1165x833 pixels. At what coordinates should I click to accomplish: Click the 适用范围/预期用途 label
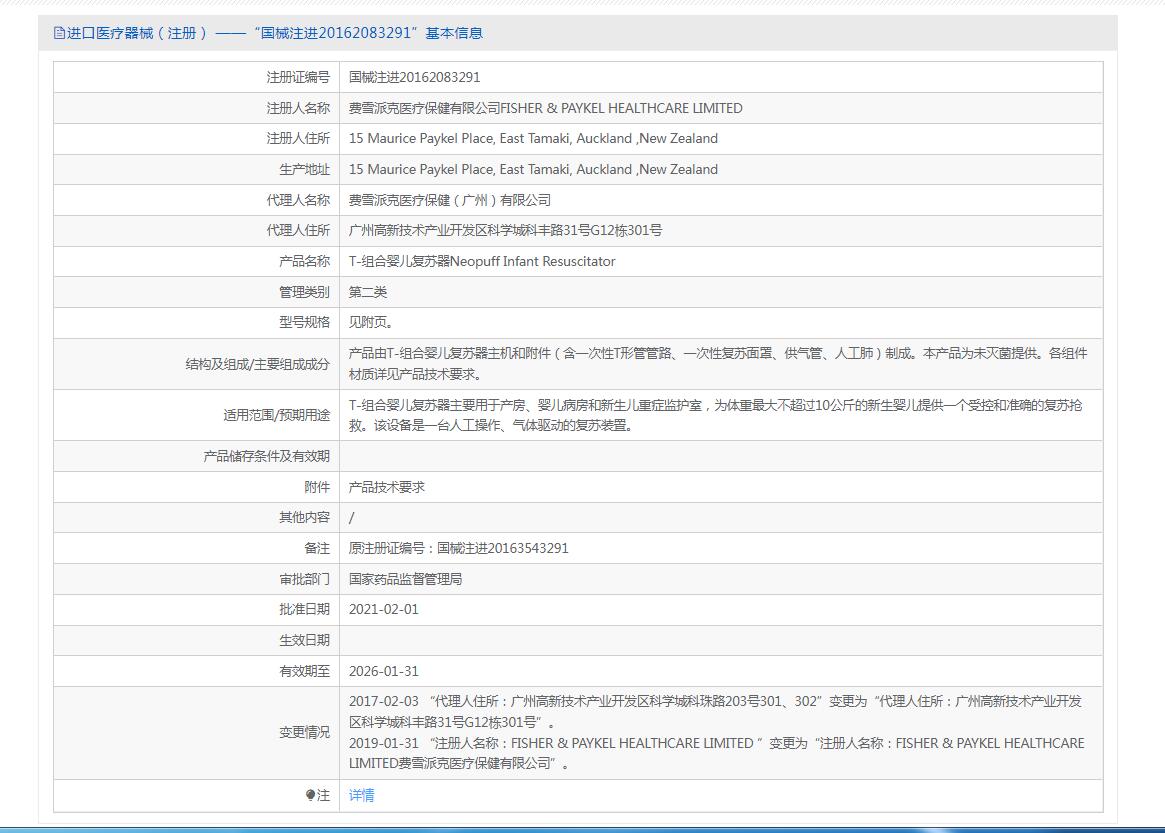pos(276,415)
